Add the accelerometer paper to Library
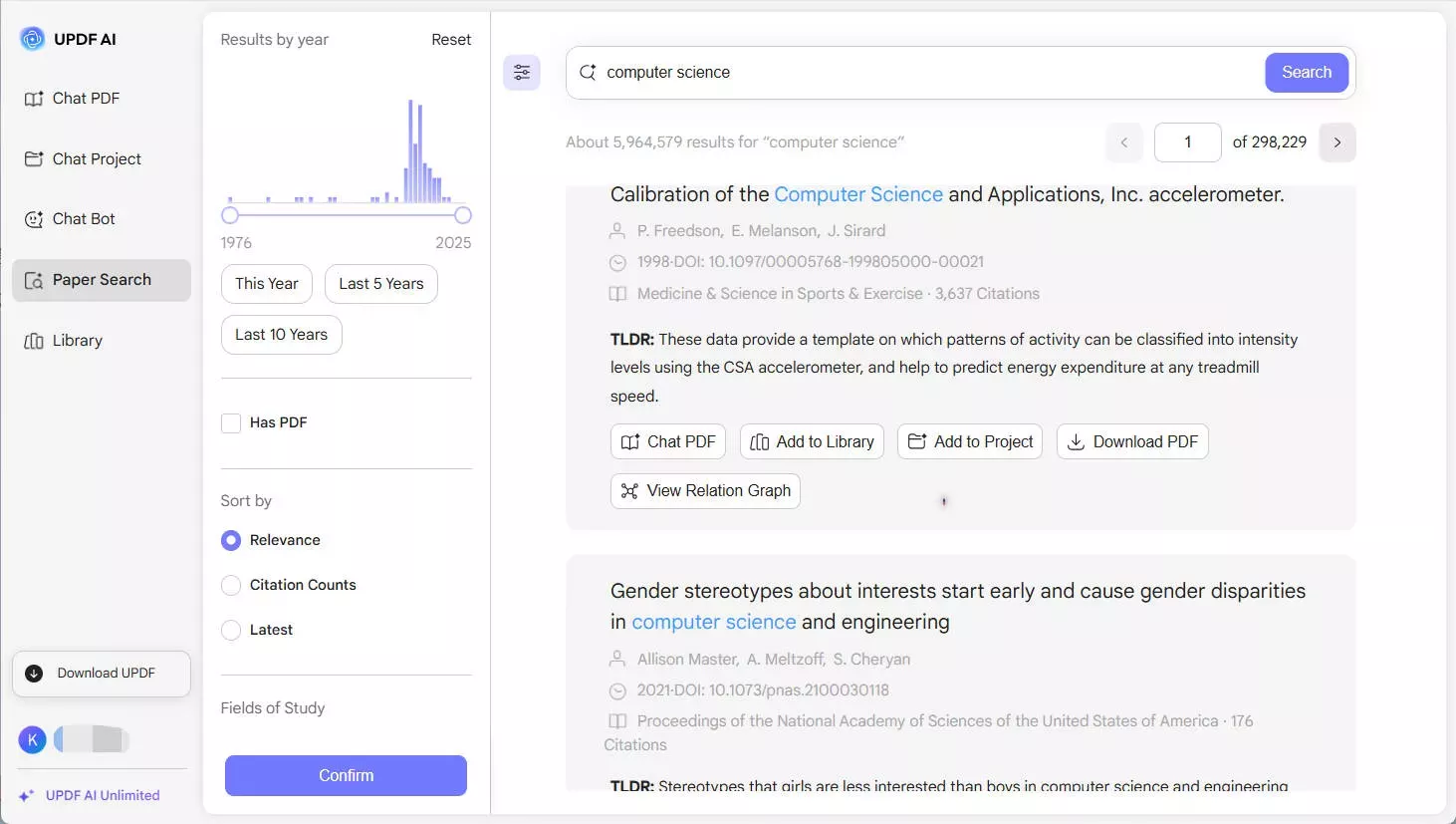The image size is (1456, 824). (x=812, y=441)
